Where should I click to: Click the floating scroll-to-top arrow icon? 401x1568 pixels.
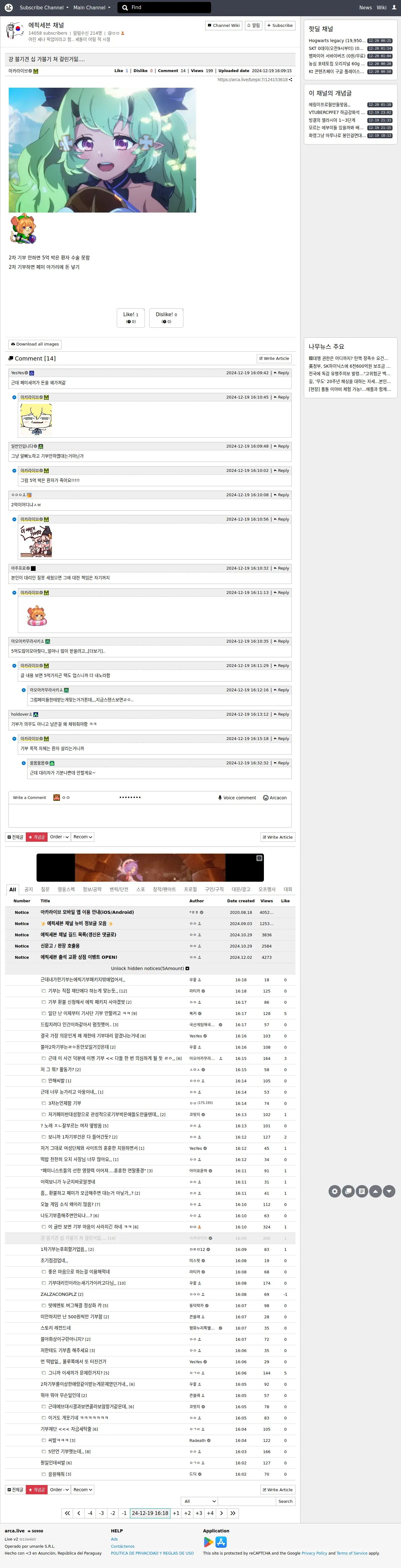coord(375,1191)
